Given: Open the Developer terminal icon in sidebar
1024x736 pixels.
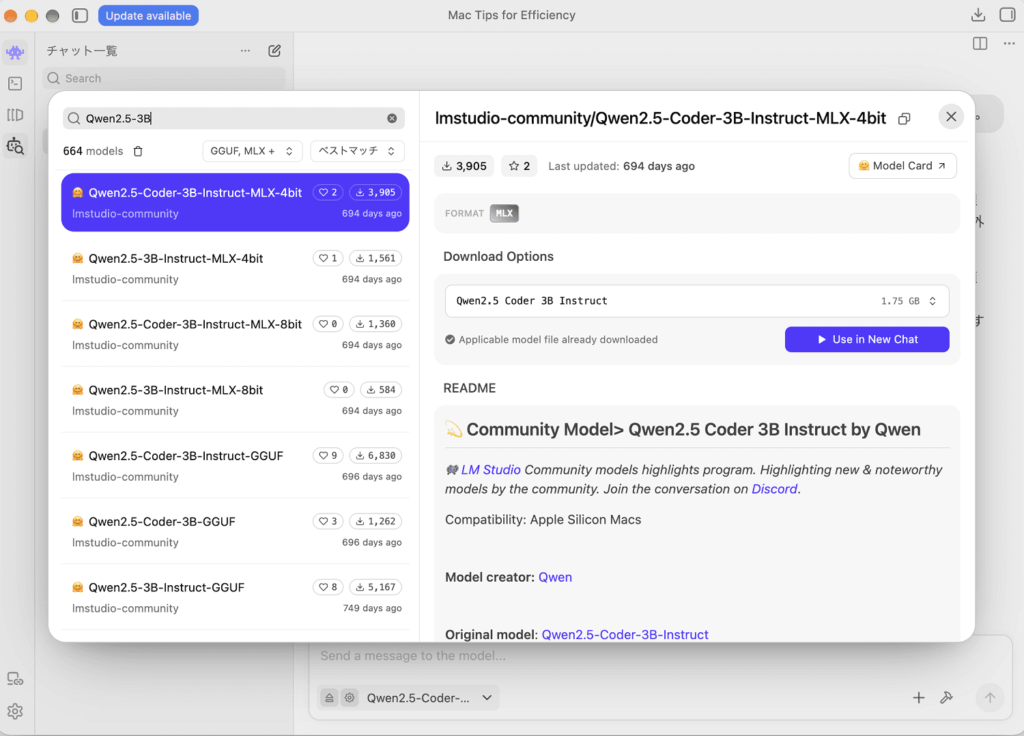Looking at the screenshot, I should [x=15, y=84].
